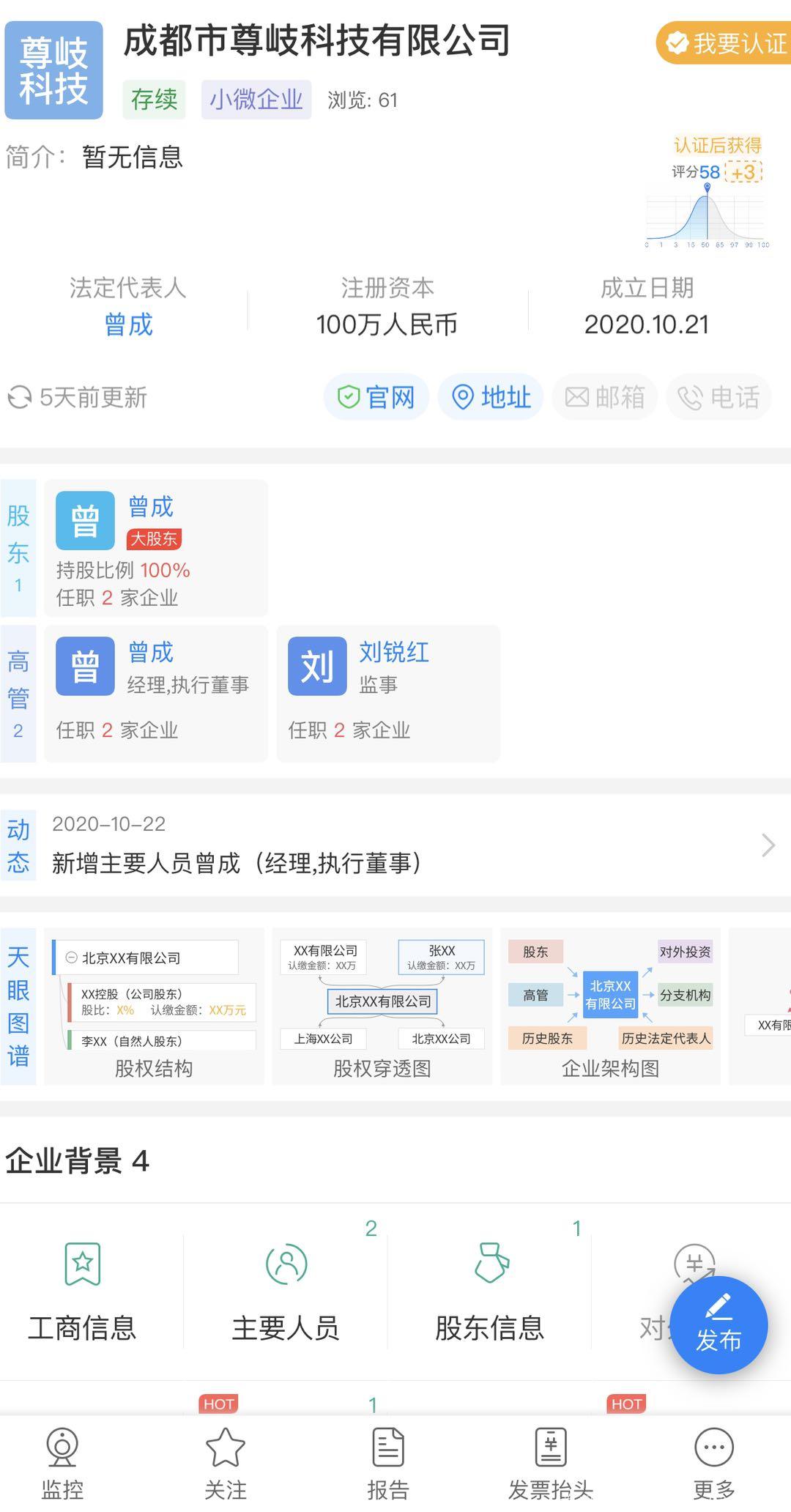Open the 官网 official website button
This screenshot has height=1512, width=791.
pyautogui.click(x=376, y=397)
